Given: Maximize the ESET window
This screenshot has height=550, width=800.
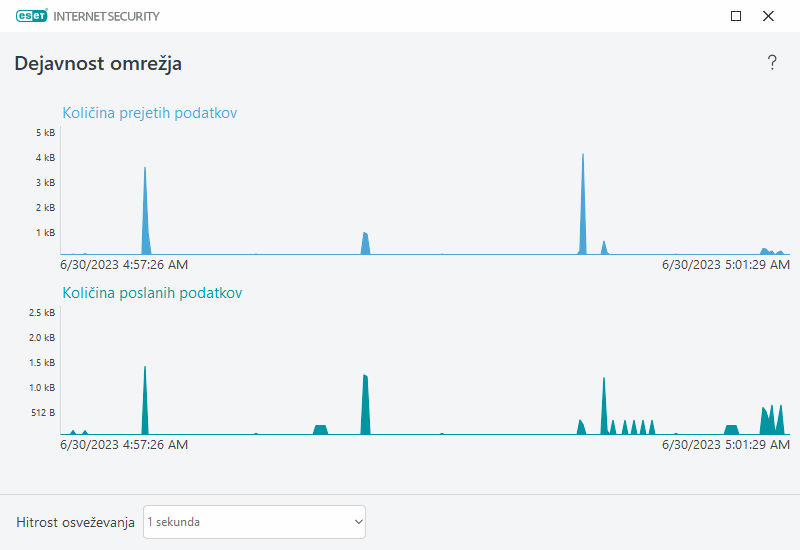Looking at the screenshot, I should [736, 16].
